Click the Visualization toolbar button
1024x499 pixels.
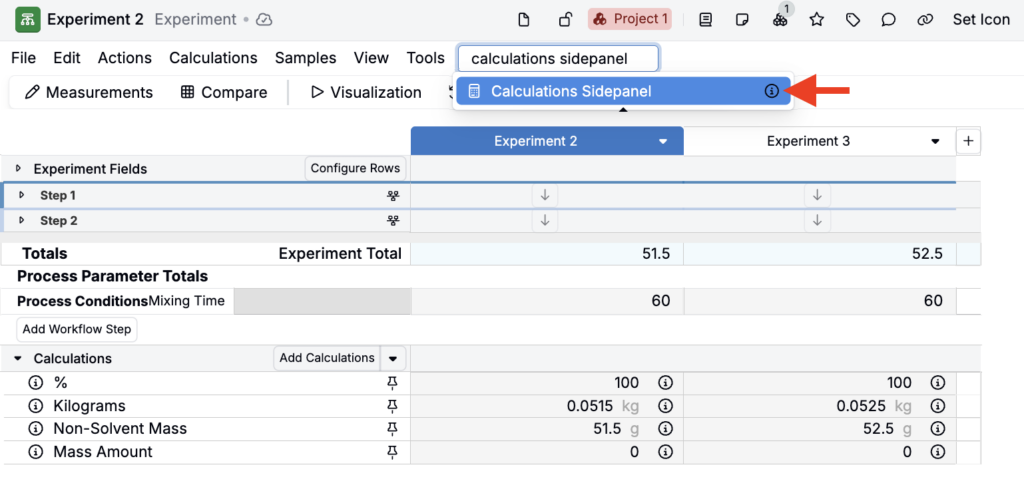366,93
